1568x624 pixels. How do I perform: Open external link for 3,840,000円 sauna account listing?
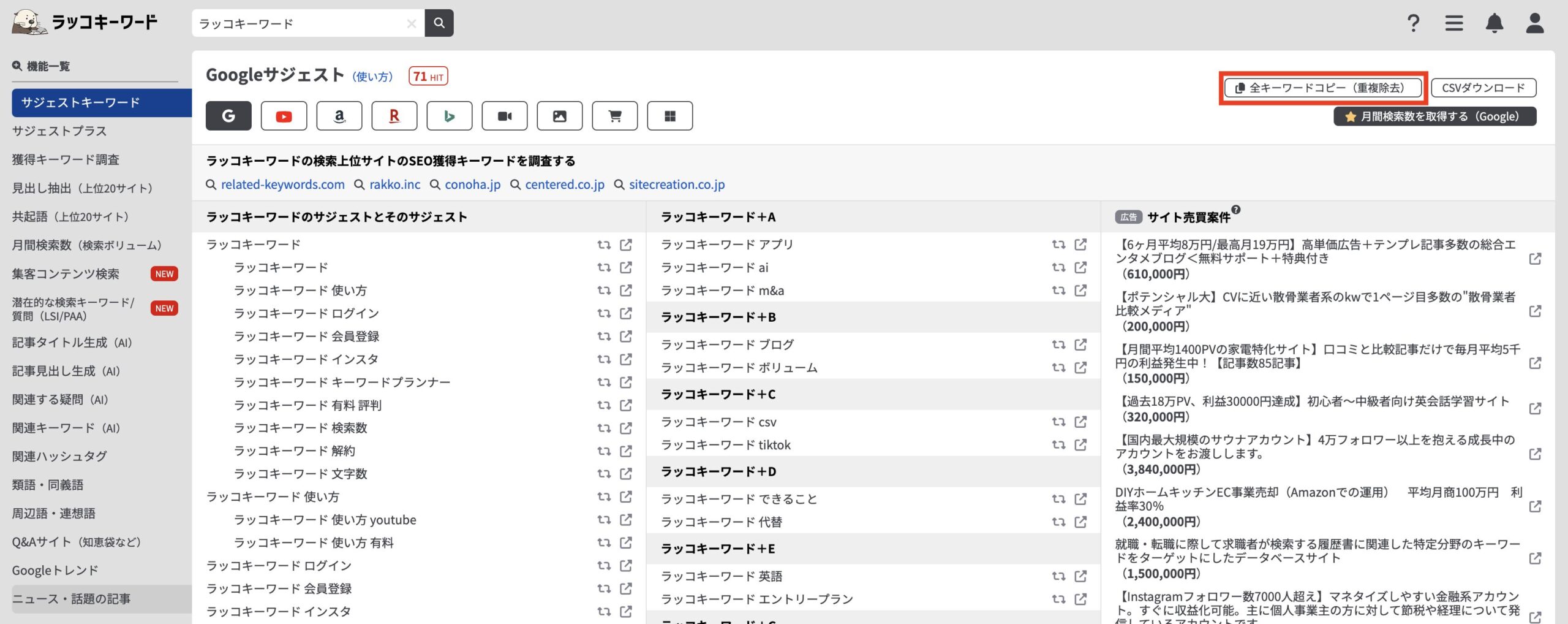[1535, 454]
